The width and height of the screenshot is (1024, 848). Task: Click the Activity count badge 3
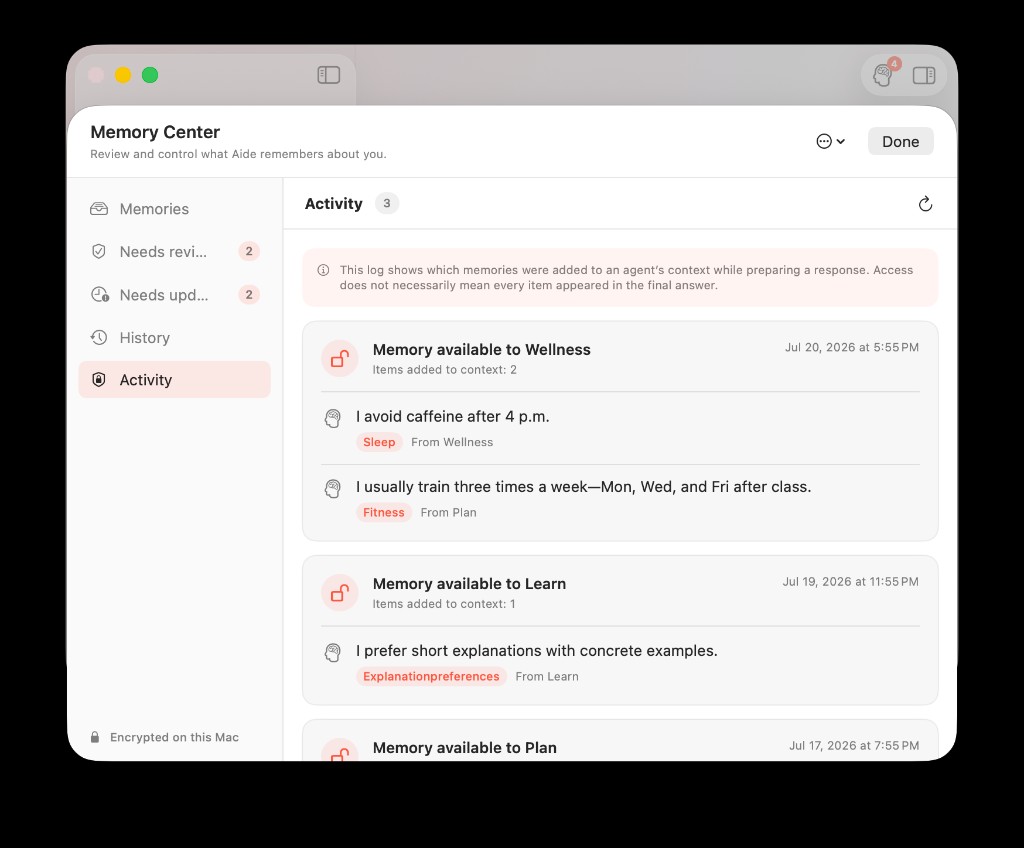pos(387,203)
